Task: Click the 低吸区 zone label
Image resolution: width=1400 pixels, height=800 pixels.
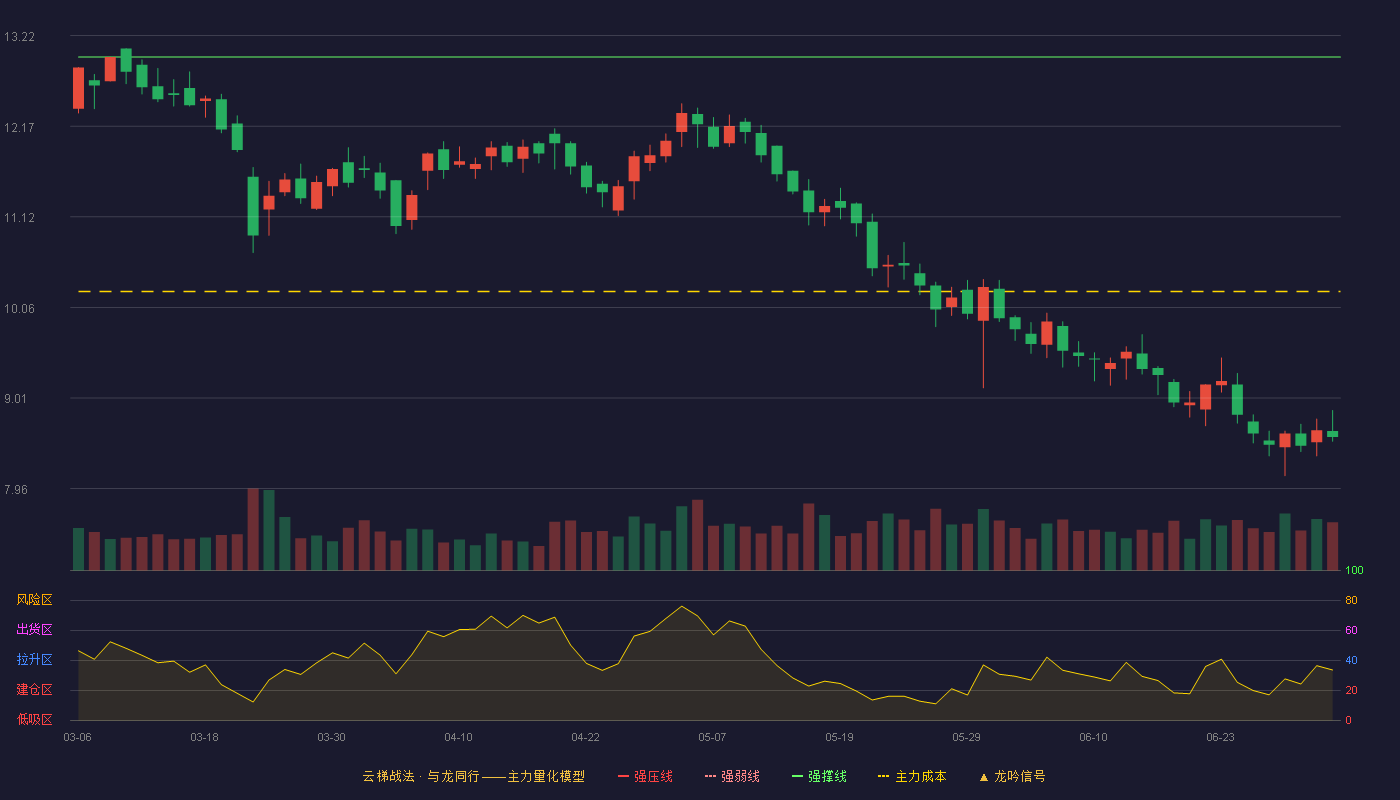Action: 34,719
